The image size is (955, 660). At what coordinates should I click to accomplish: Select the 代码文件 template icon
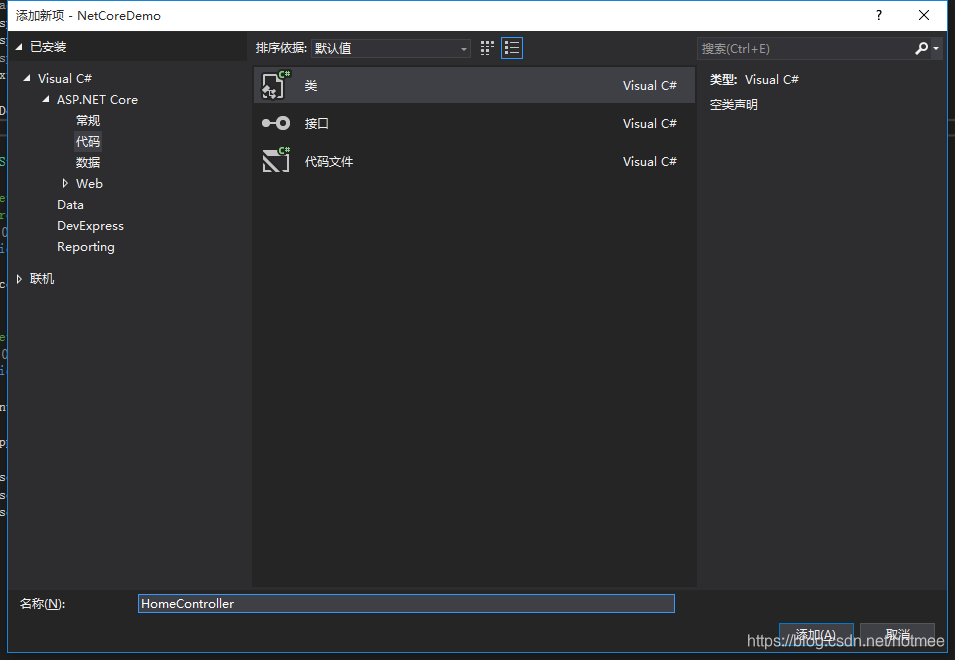[x=275, y=161]
